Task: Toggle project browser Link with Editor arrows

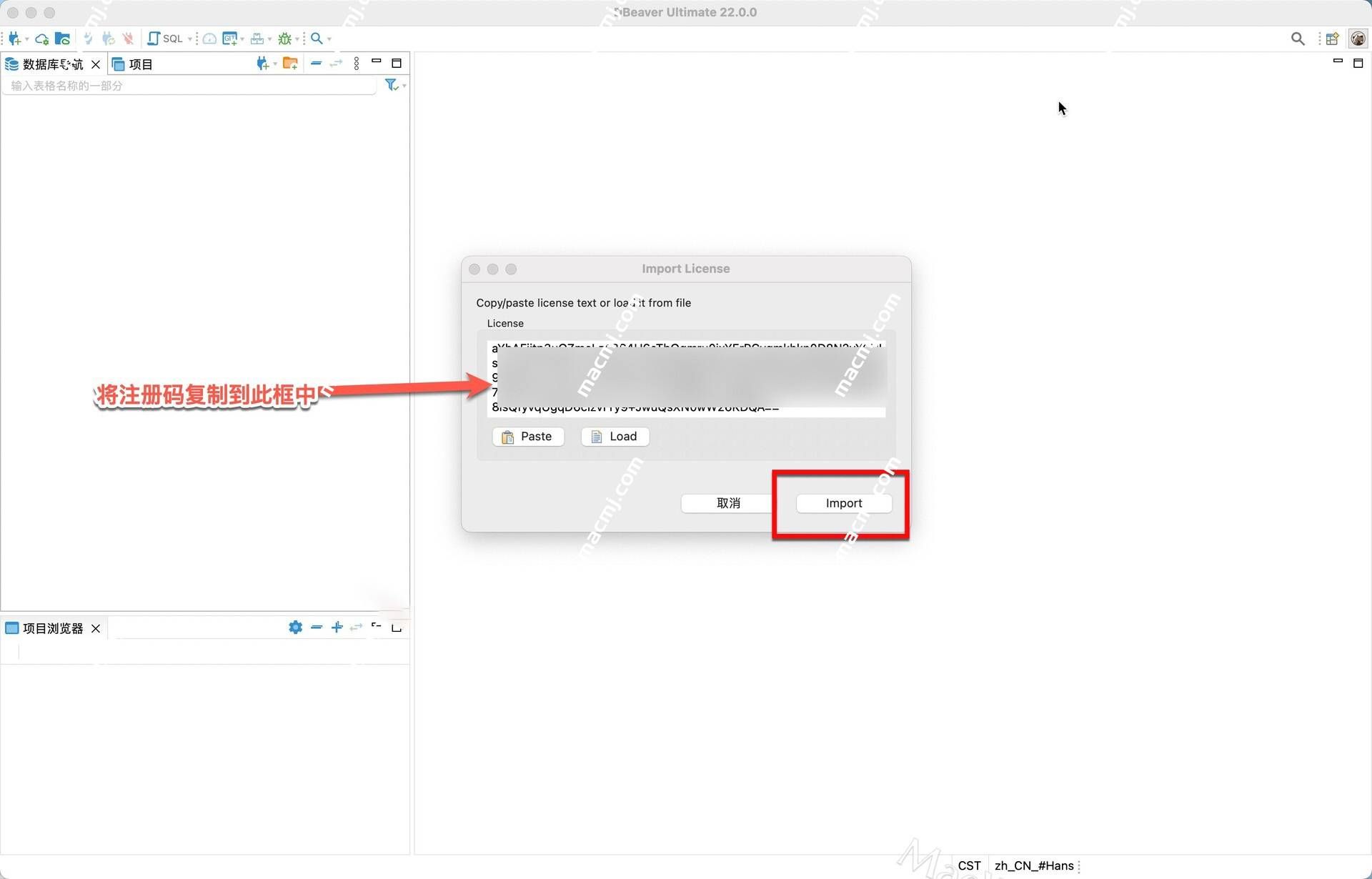Action: (356, 627)
